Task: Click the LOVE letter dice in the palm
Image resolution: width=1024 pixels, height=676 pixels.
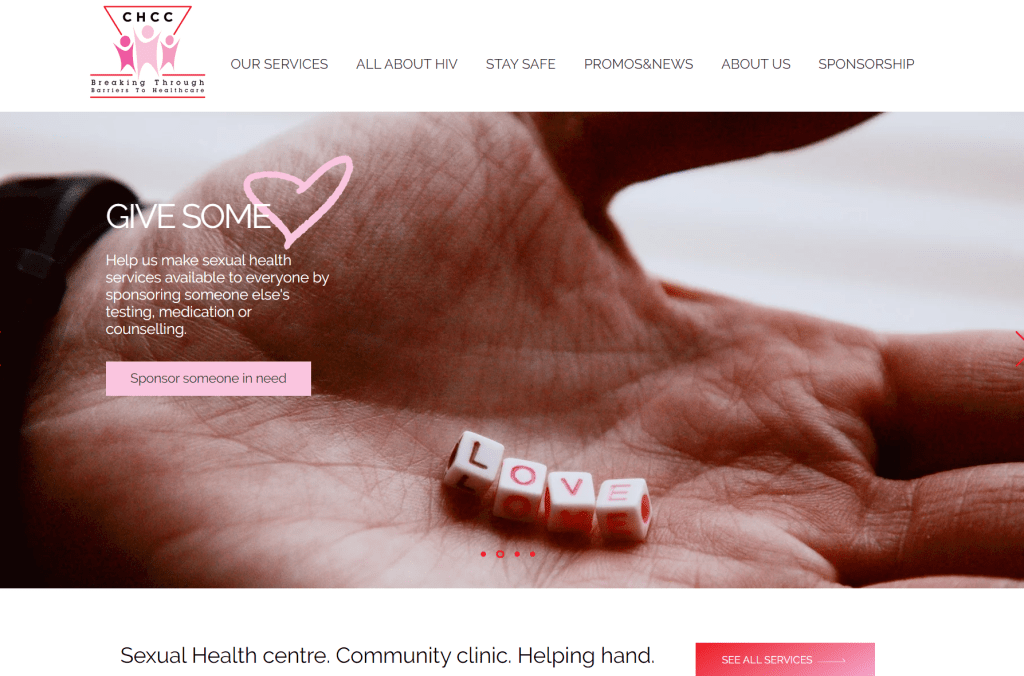Action: point(547,486)
